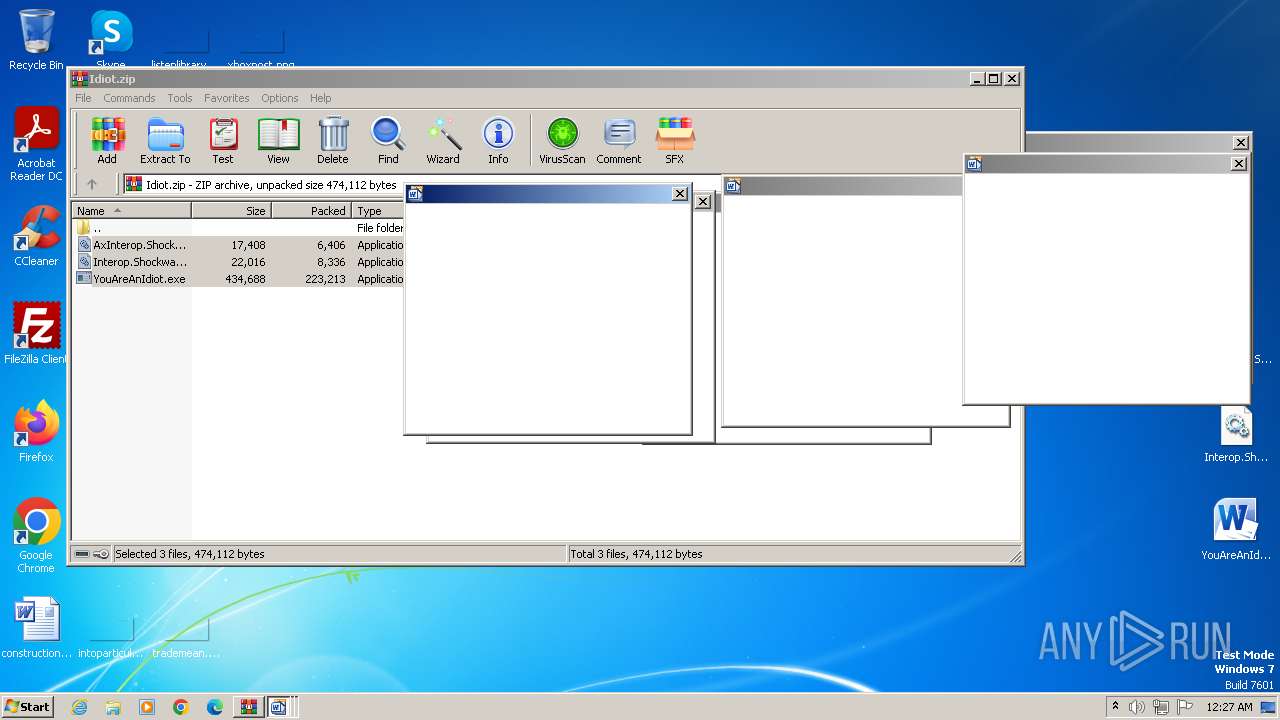Open the Options menu
The height and width of the screenshot is (720, 1280).
pyautogui.click(x=280, y=98)
